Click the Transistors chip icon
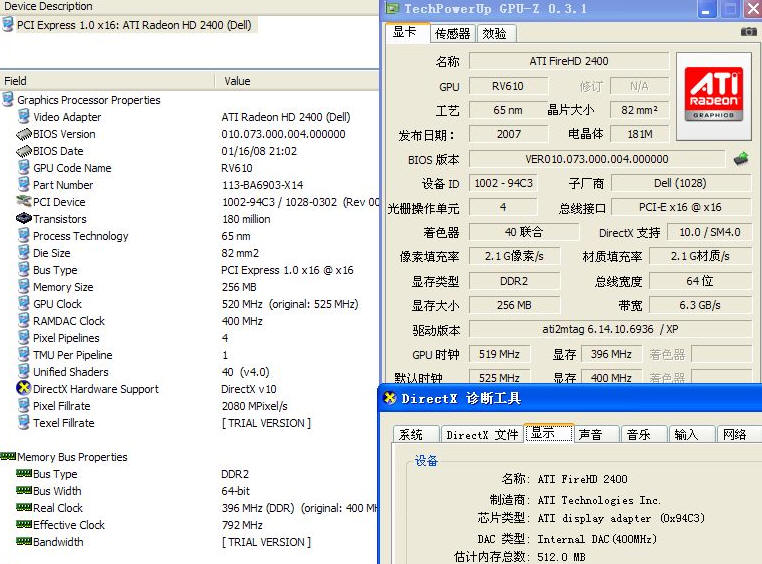Image resolution: width=762 pixels, height=564 pixels. click(23, 218)
